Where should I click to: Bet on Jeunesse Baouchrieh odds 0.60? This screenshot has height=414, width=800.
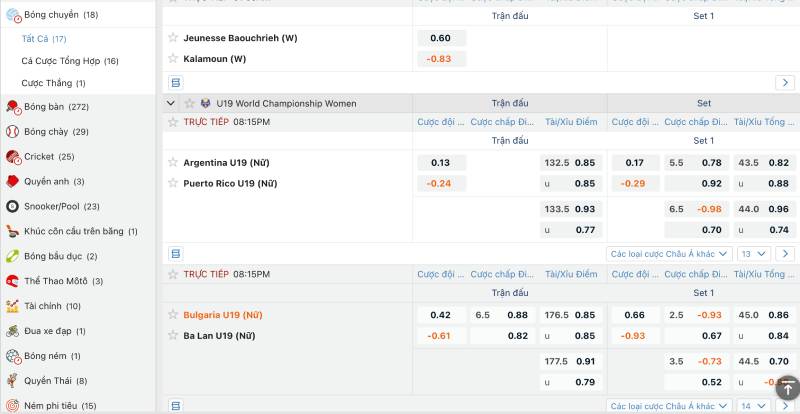point(440,38)
